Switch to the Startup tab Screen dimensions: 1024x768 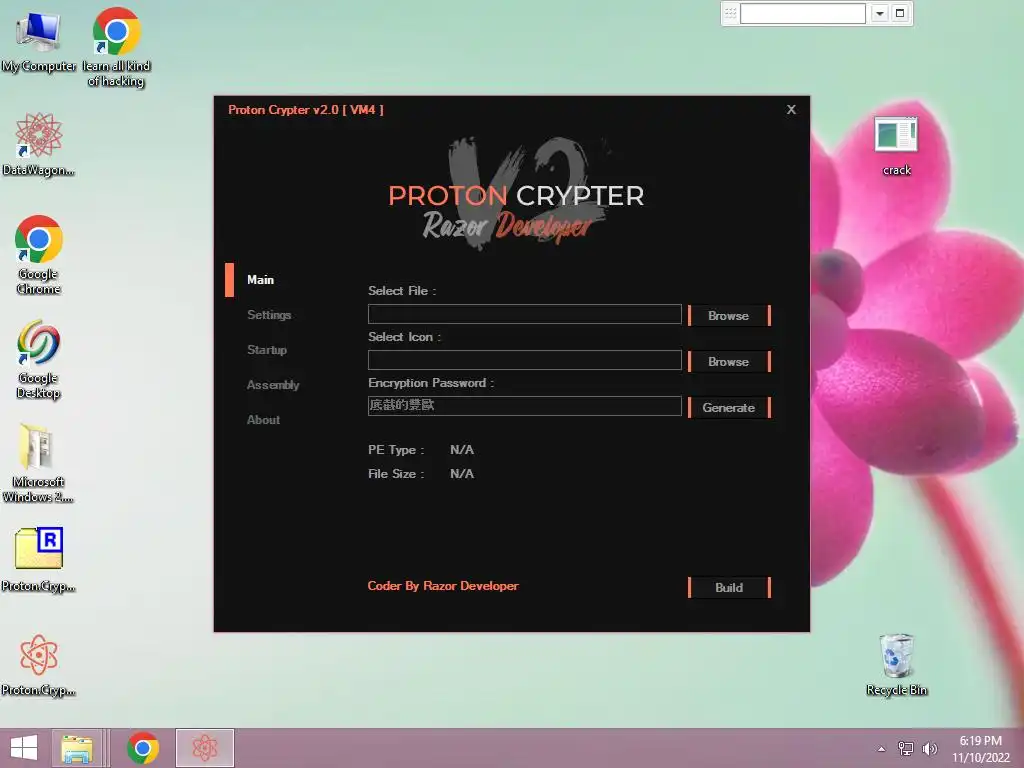click(x=267, y=350)
